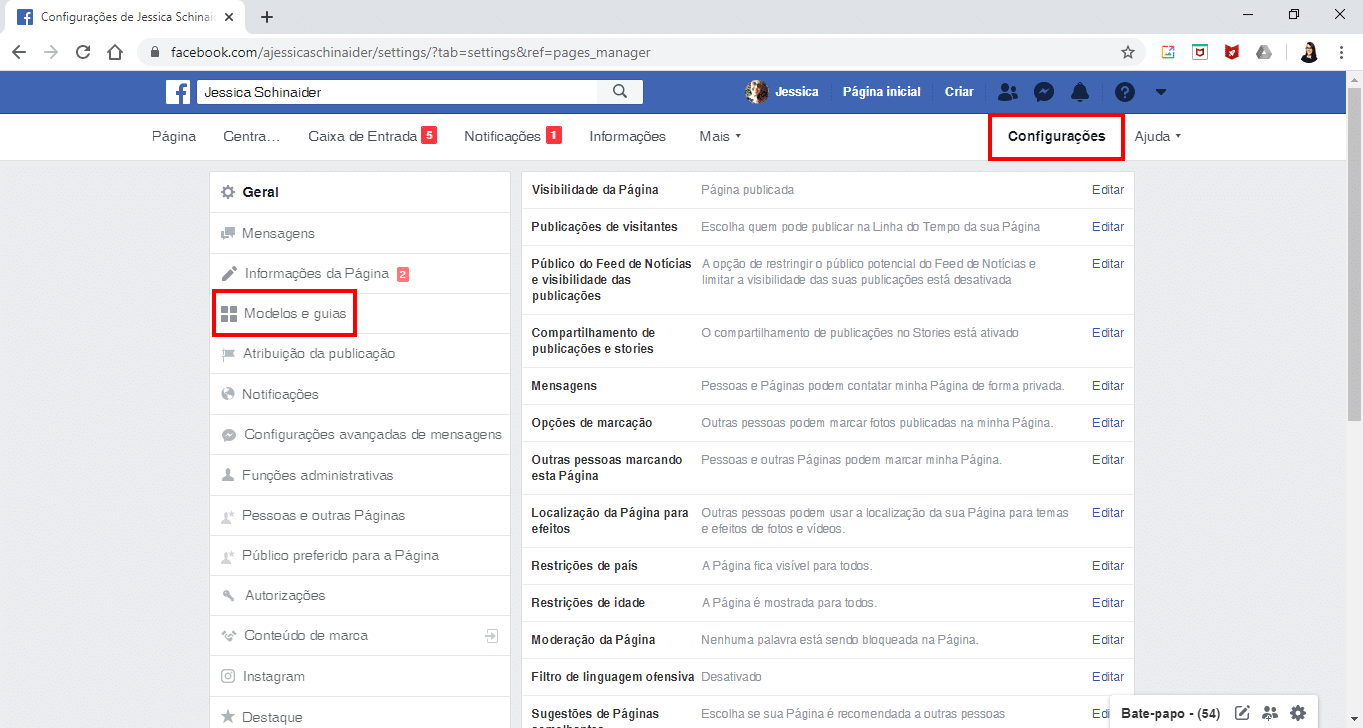Open Pessoas e outras Páginas section
The height and width of the screenshot is (728, 1363).
[x=360, y=515]
